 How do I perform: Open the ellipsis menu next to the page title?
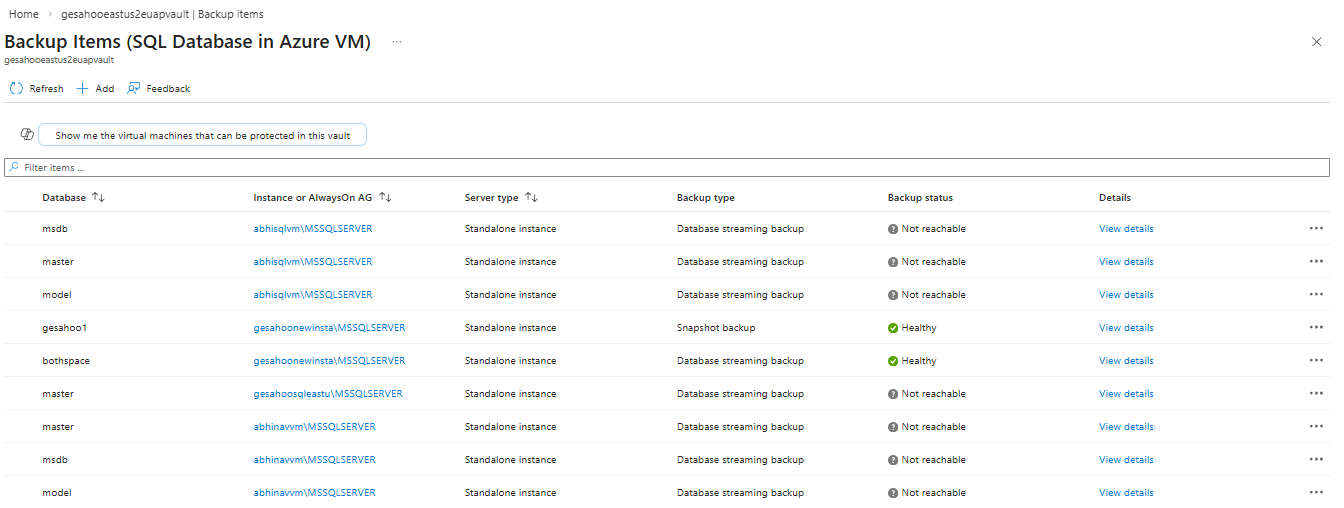click(397, 42)
